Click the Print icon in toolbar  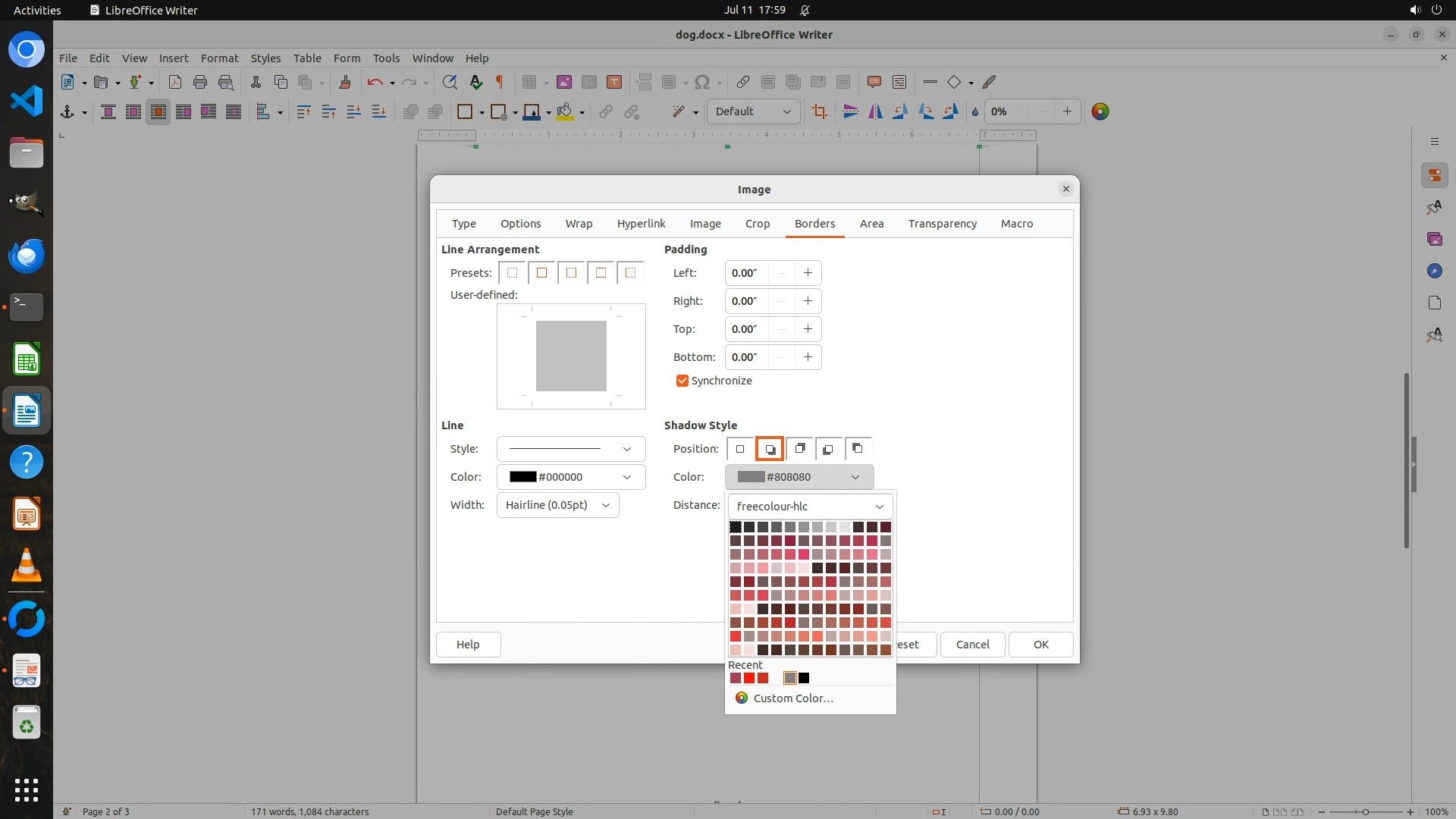pyautogui.click(x=200, y=82)
